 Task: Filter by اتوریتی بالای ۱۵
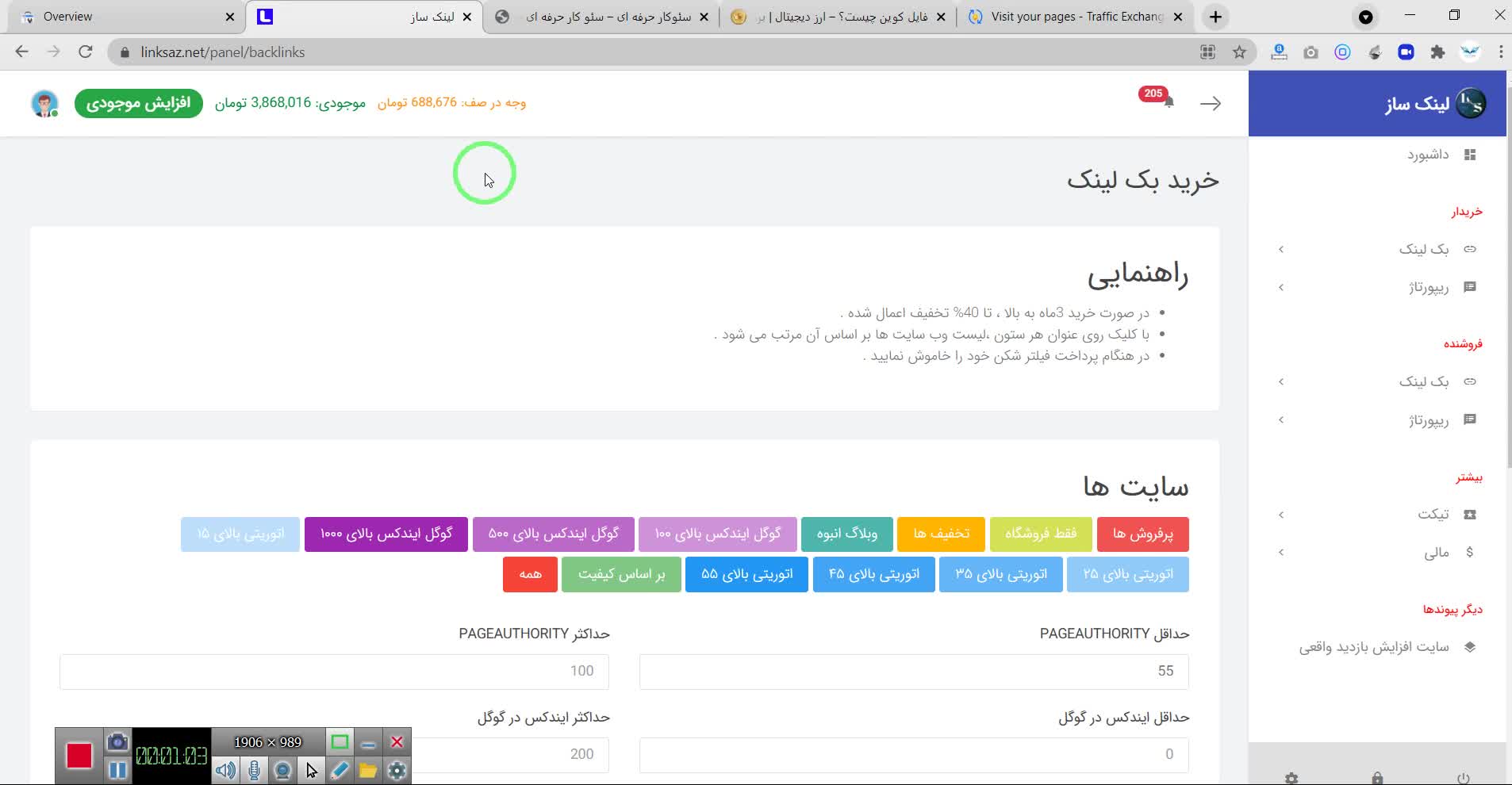[x=240, y=534]
